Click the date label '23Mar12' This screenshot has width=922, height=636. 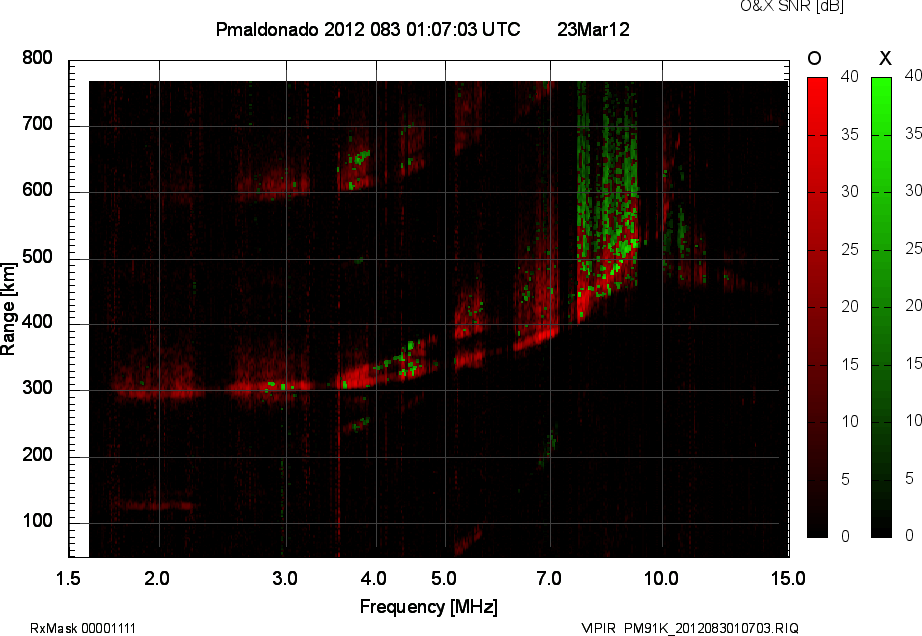[593, 29]
